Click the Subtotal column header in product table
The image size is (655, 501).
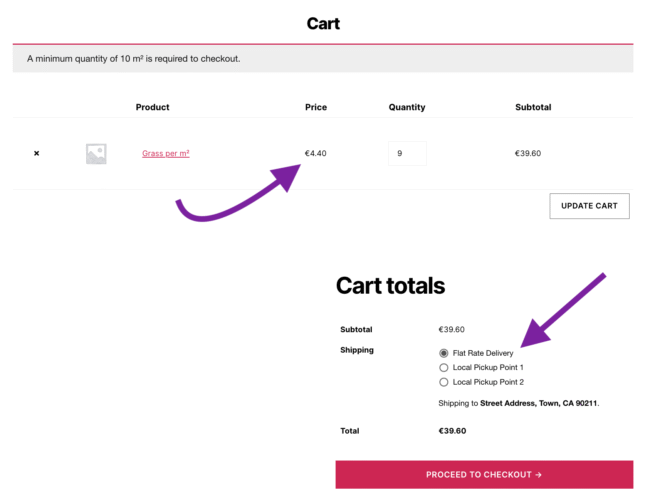[x=533, y=107]
